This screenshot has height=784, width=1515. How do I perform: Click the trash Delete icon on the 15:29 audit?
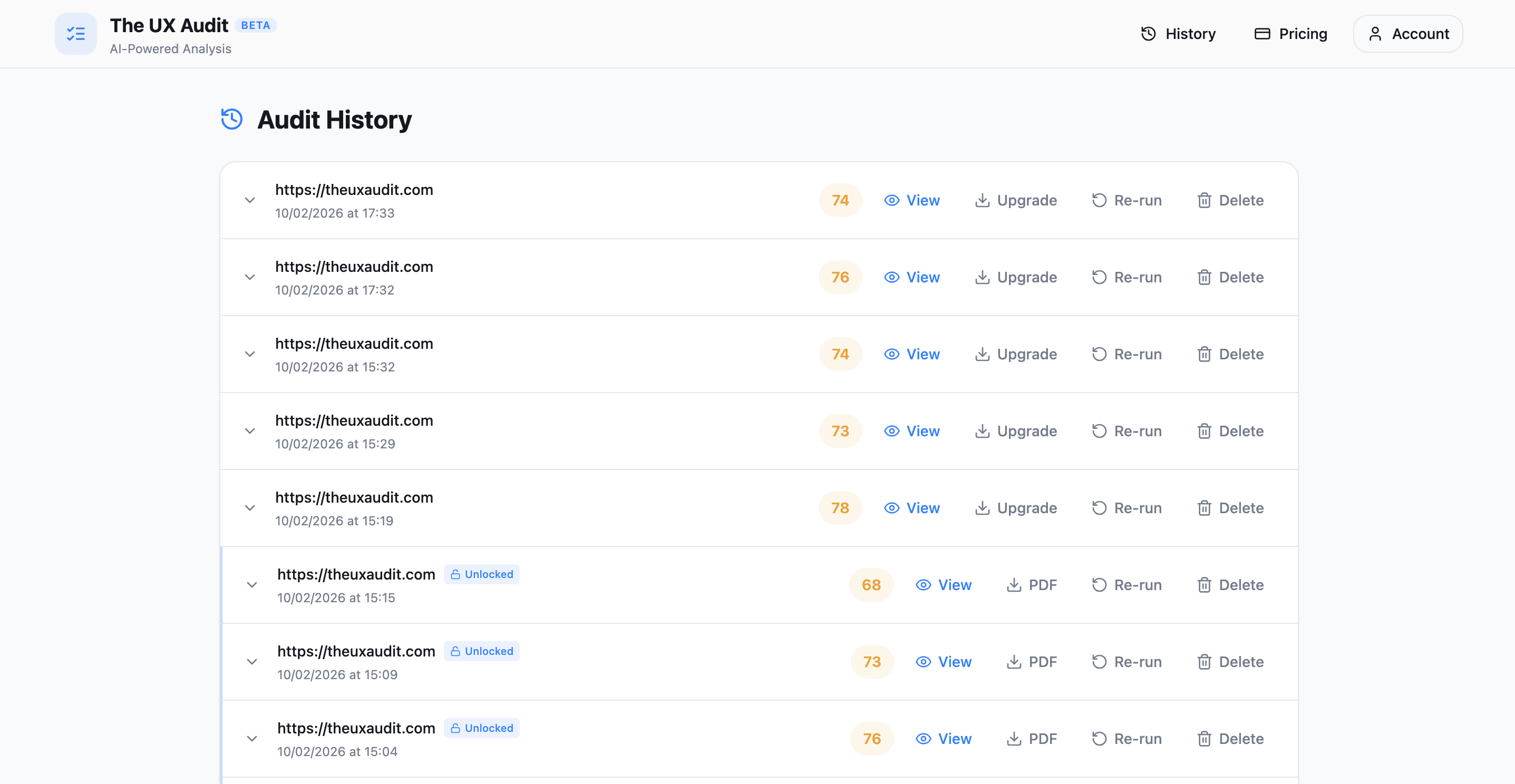(x=1205, y=431)
